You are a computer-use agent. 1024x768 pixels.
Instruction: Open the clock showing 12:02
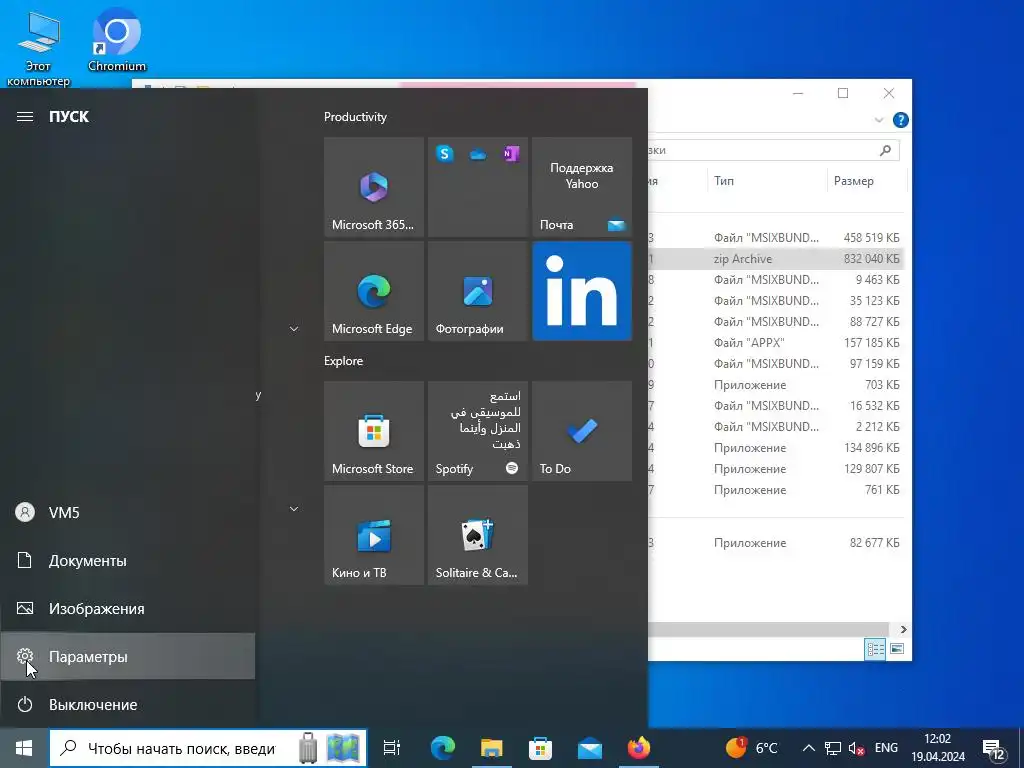click(938, 748)
